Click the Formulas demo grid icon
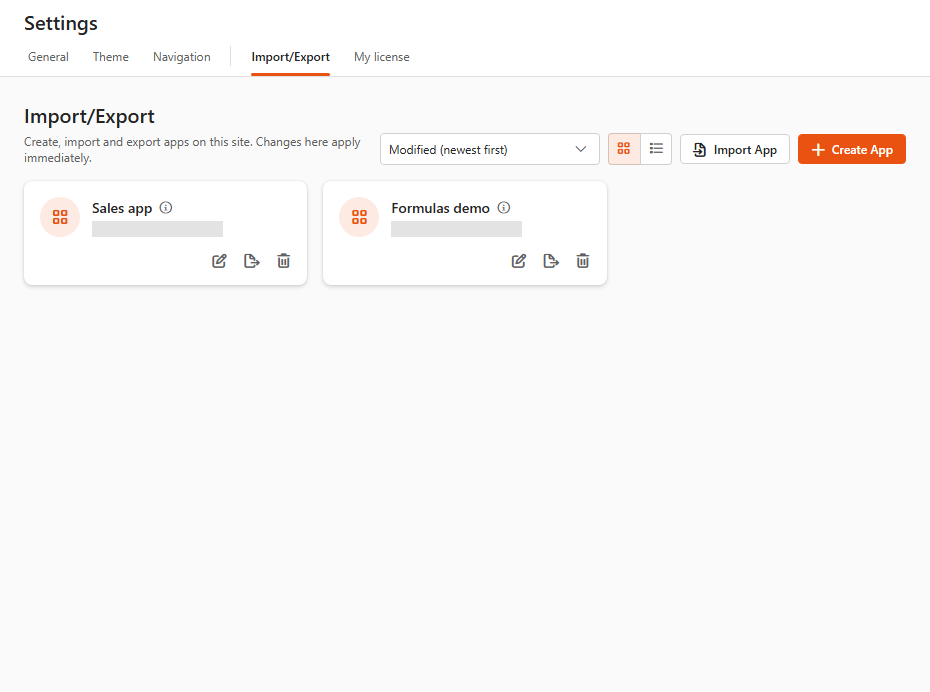Image resolution: width=930 pixels, height=692 pixels. coord(359,217)
